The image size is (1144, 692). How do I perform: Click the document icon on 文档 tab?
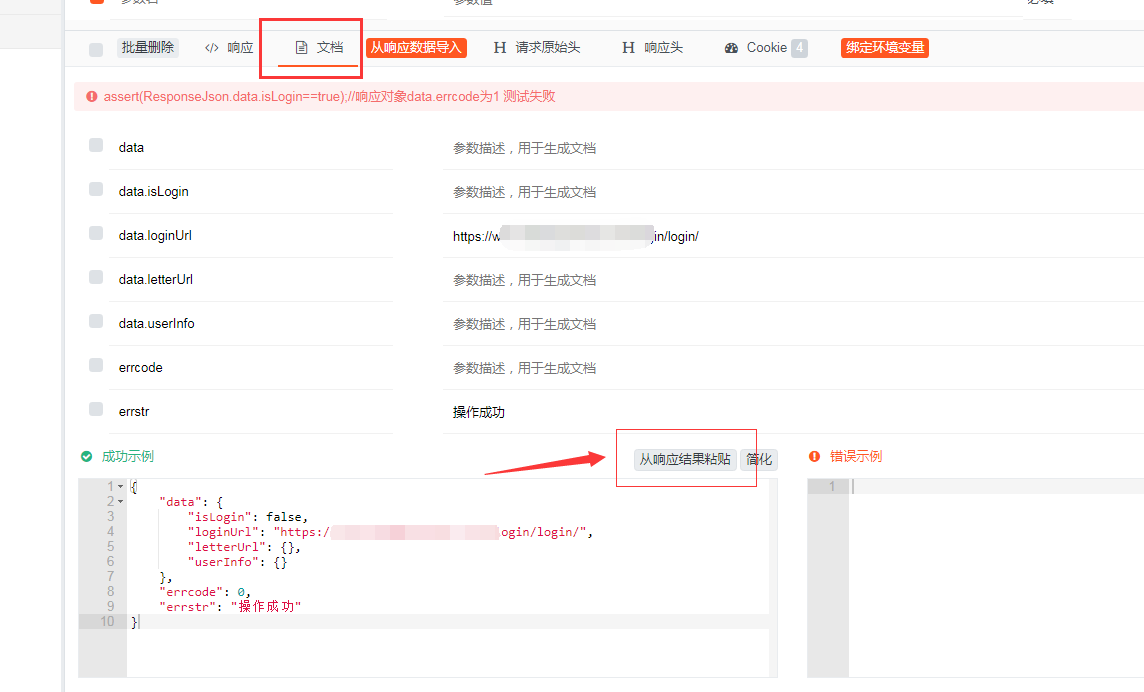click(301, 47)
